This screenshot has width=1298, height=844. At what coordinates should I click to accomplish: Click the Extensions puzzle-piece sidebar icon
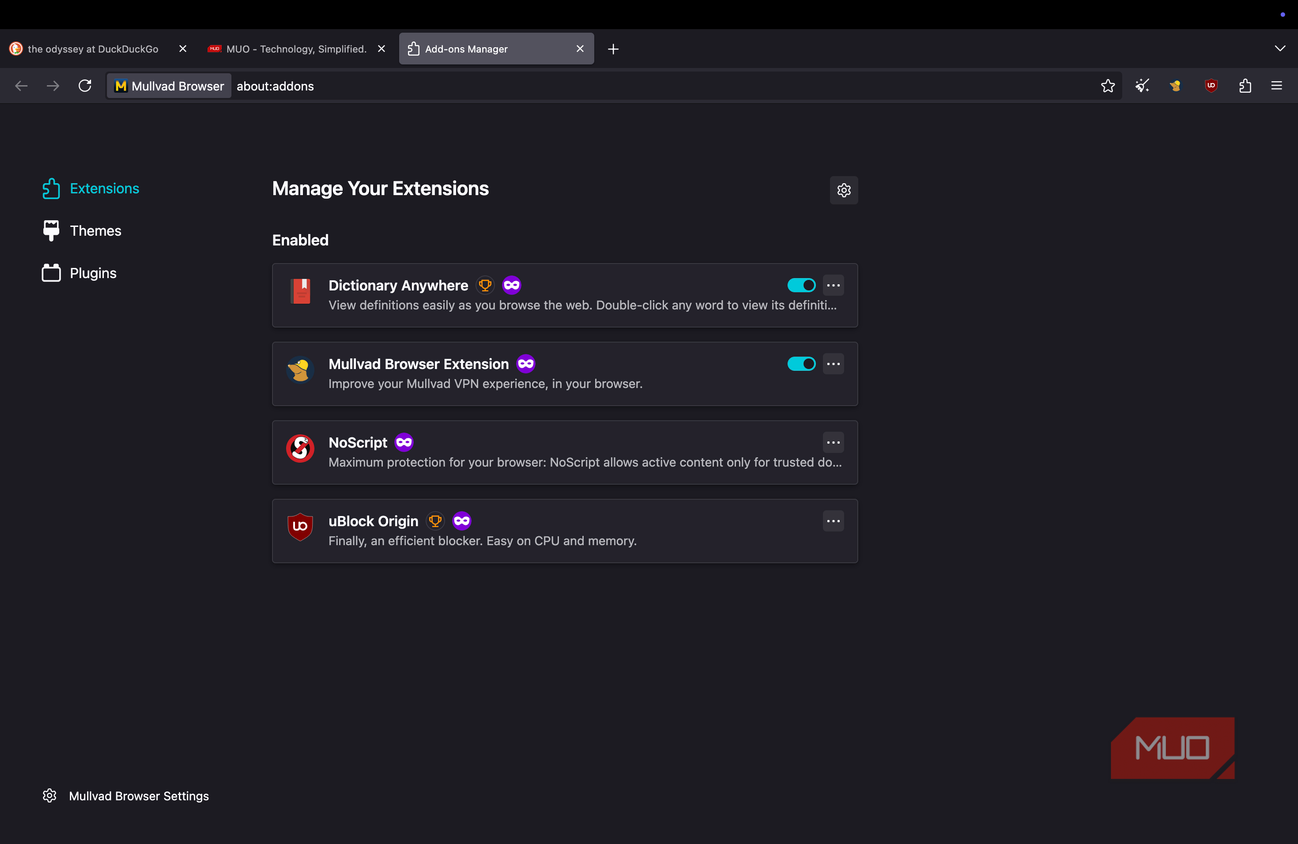(x=51, y=188)
